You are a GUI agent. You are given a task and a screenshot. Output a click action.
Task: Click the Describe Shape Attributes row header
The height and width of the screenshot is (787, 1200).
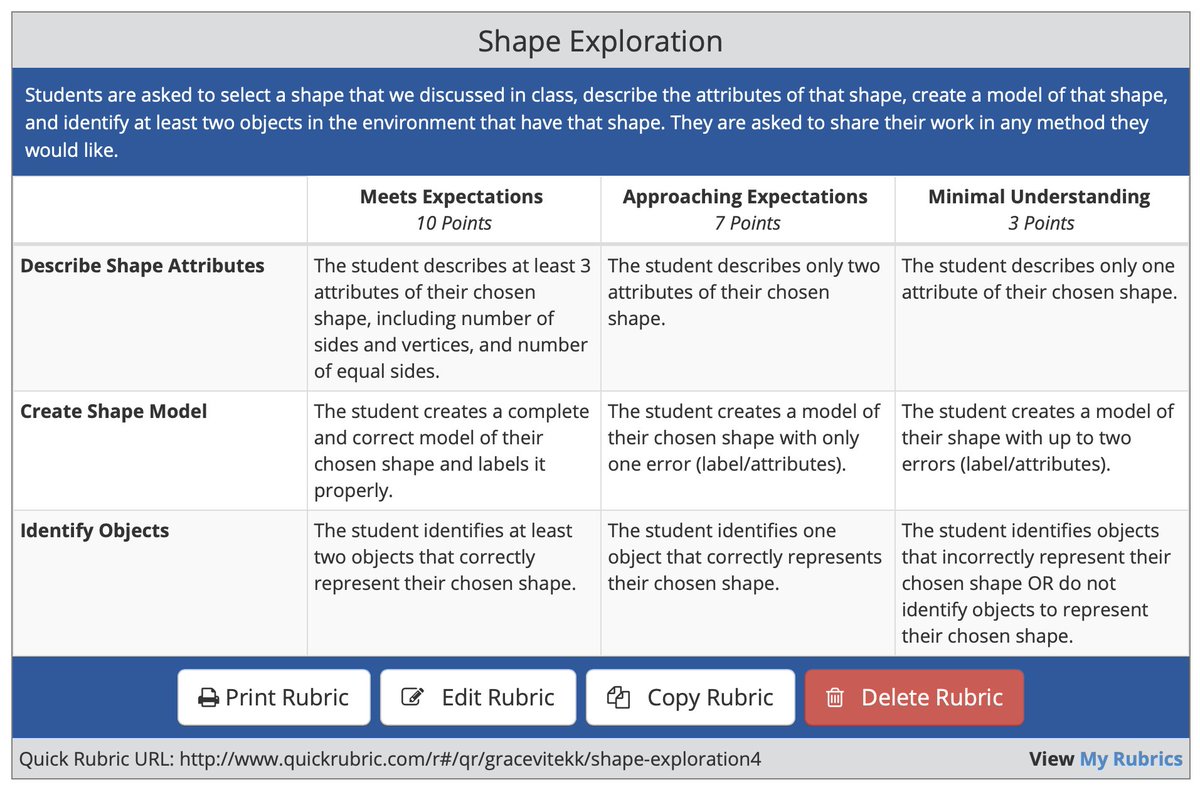pos(142,266)
